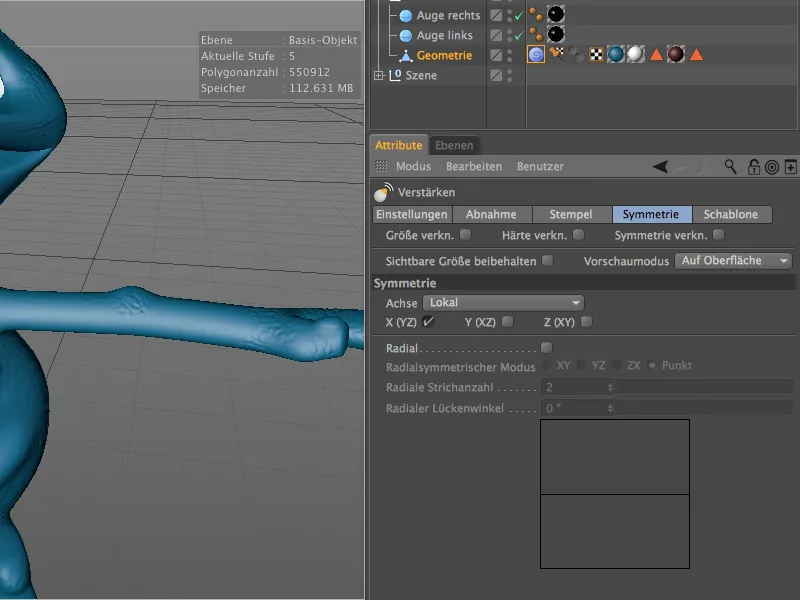Open the Attribute manager search magnifier

(x=731, y=166)
